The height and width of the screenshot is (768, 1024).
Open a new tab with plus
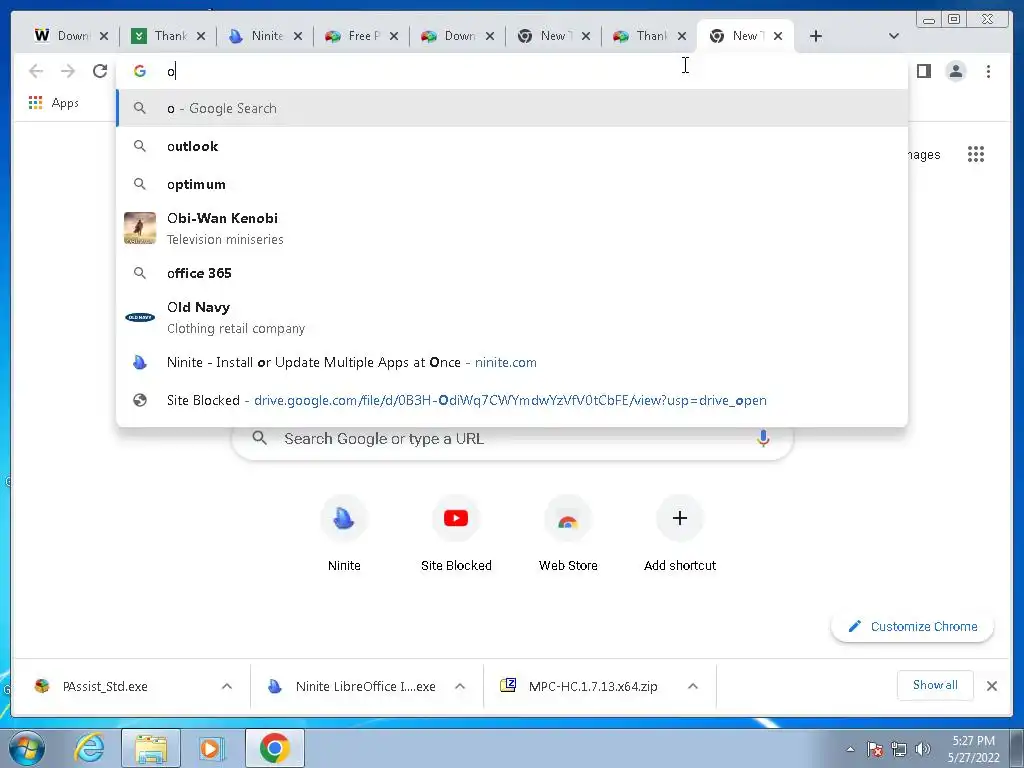pyautogui.click(x=816, y=36)
